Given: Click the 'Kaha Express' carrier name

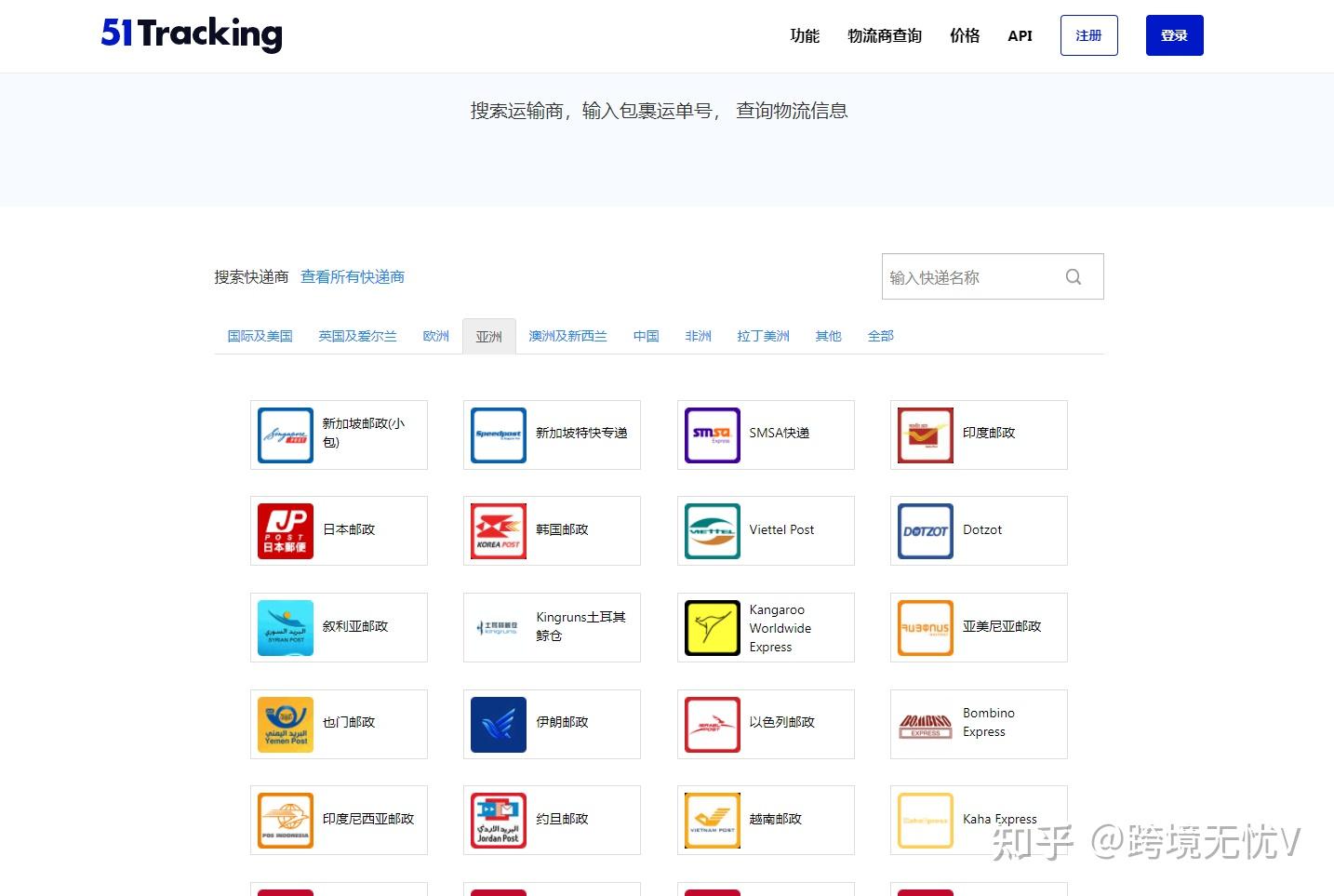Looking at the screenshot, I should click(1000, 819).
